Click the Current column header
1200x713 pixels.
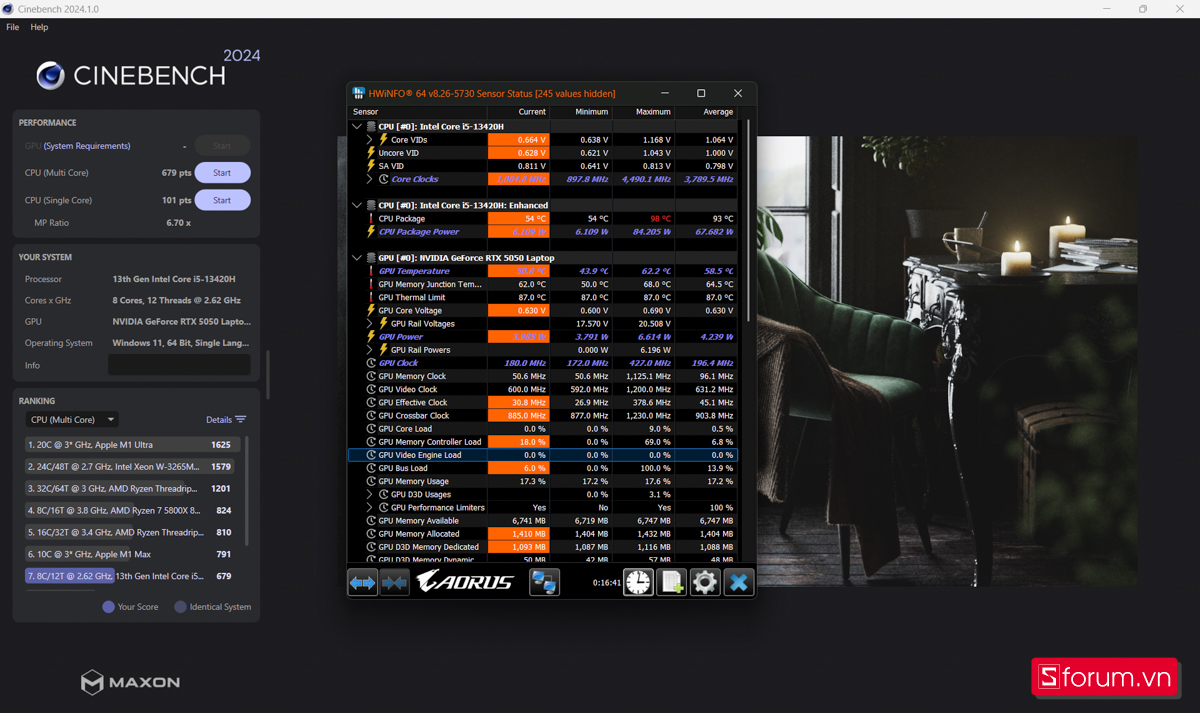[518, 112]
